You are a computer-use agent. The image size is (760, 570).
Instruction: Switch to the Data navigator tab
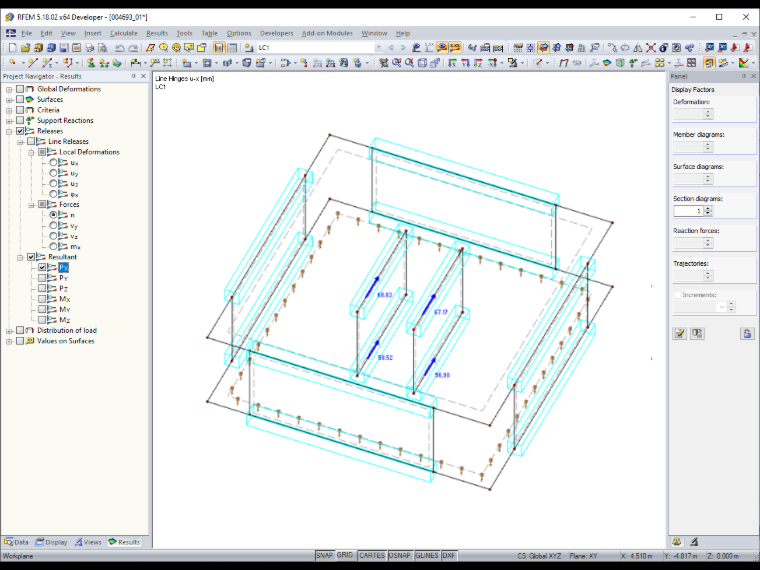(16, 542)
